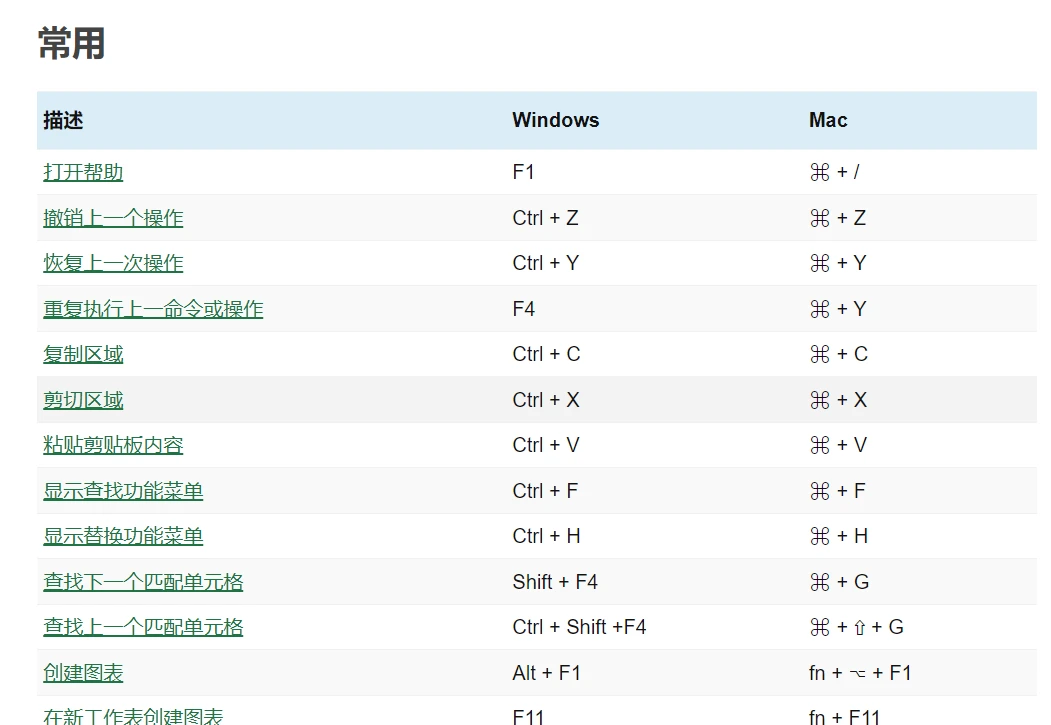This screenshot has height=725, width=1051.
Task: Click the 剪切区域 link
Action: coord(83,400)
